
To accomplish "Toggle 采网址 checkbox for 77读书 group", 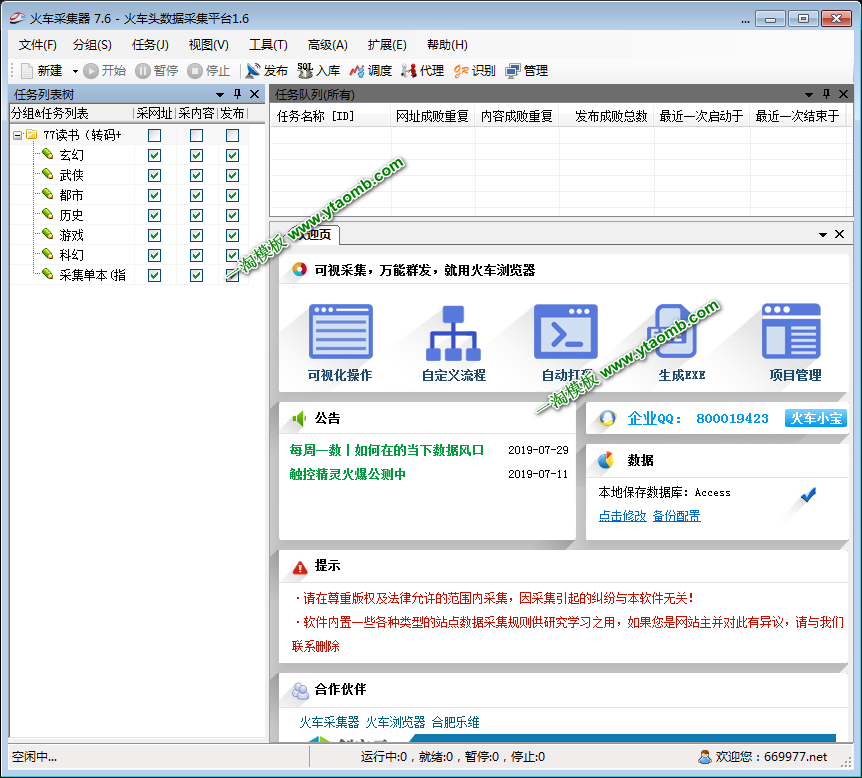I will pyautogui.click(x=154, y=135).
